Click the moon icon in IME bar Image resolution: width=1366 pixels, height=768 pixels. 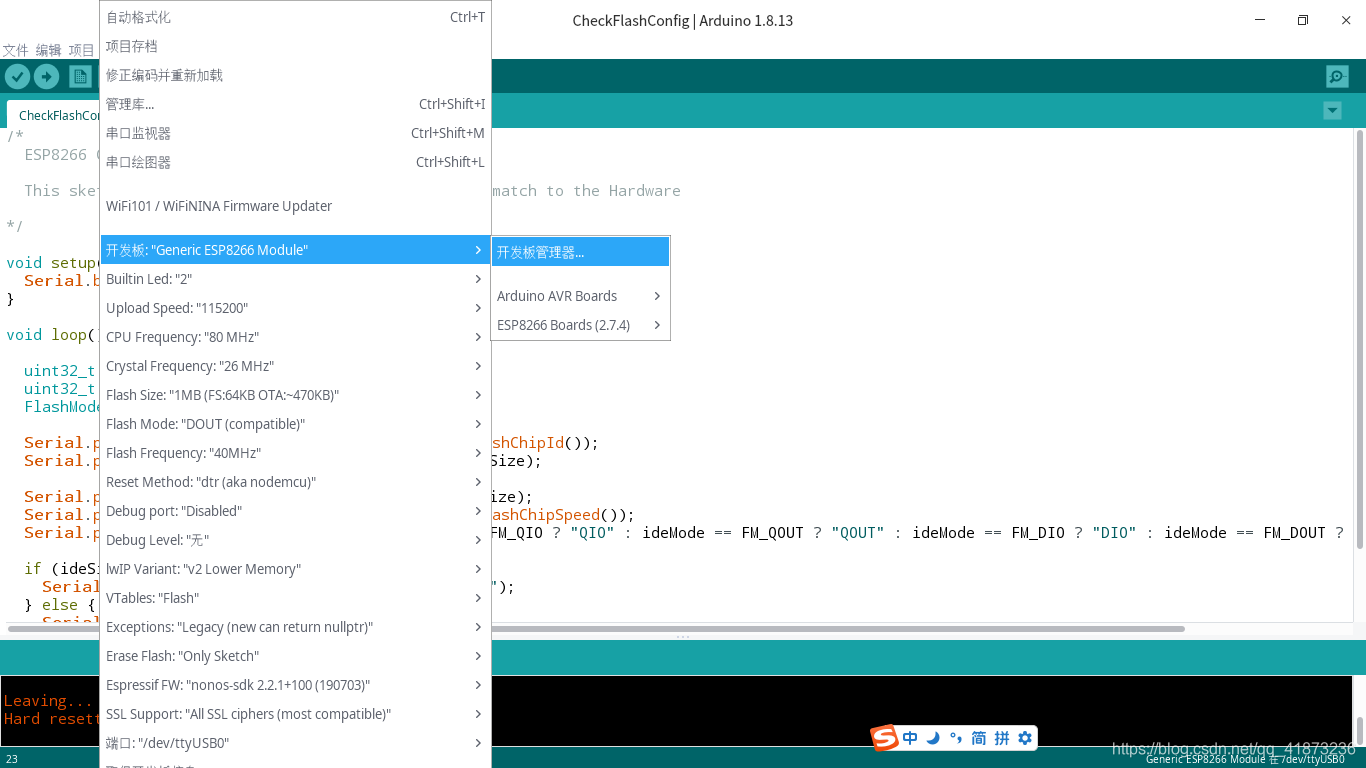(x=933, y=738)
